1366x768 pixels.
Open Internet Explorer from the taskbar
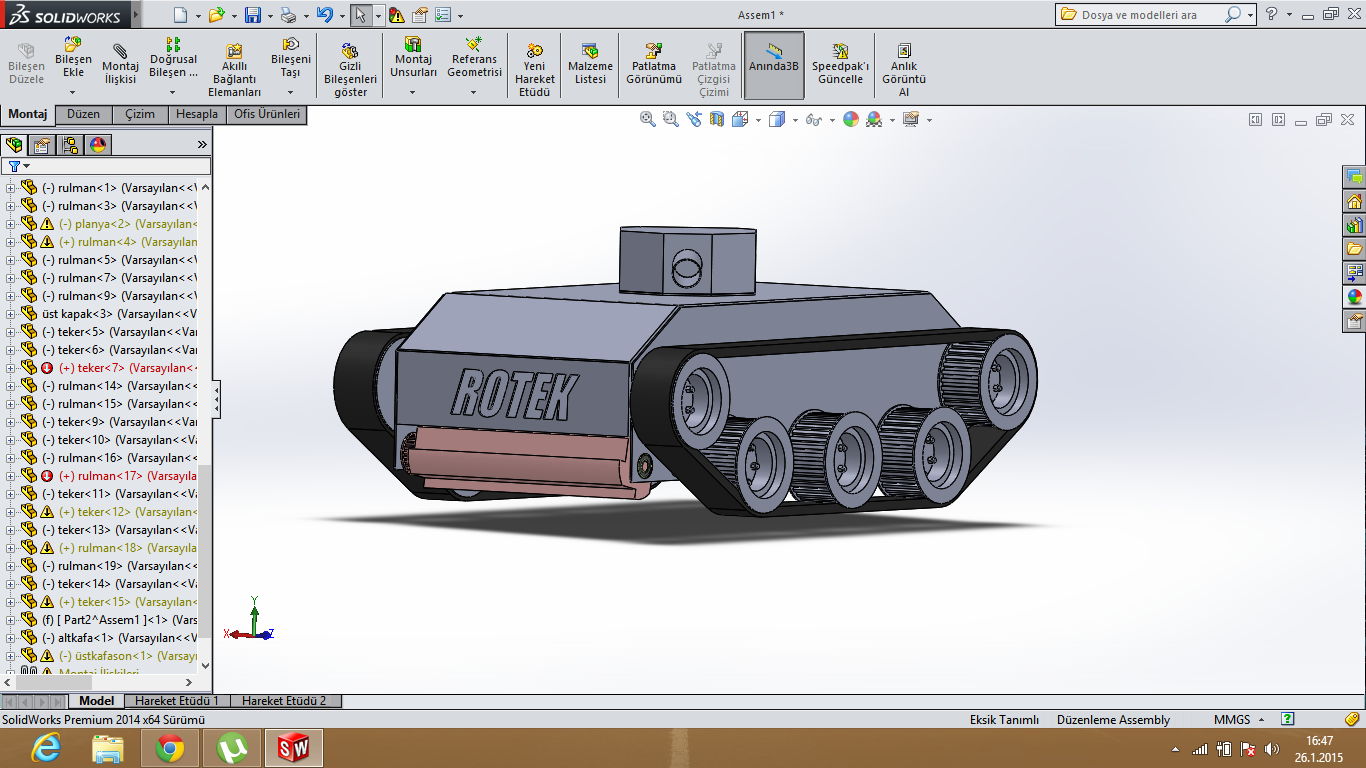[x=46, y=747]
